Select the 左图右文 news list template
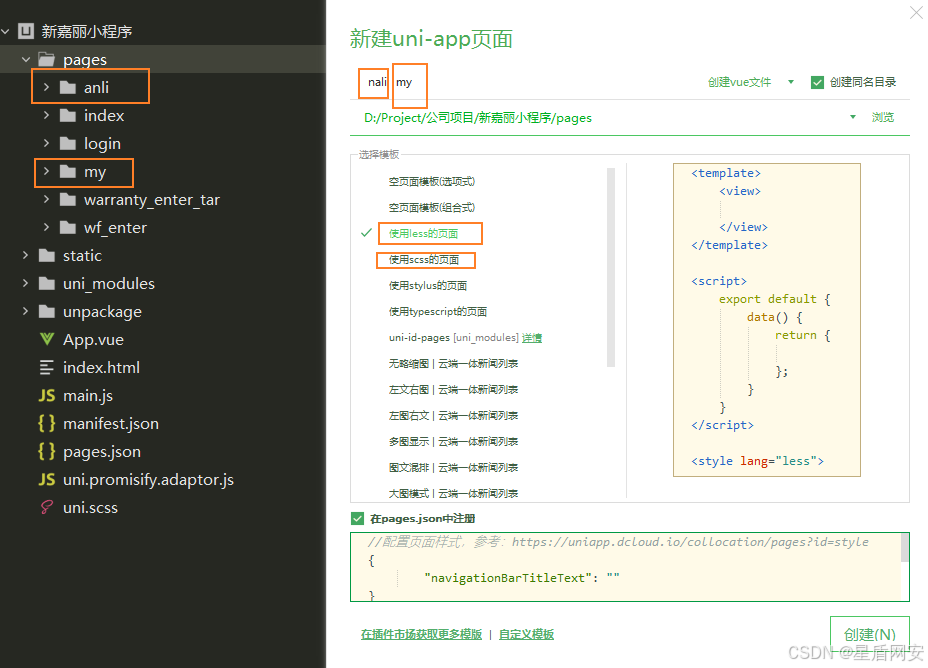 [453, 416]
